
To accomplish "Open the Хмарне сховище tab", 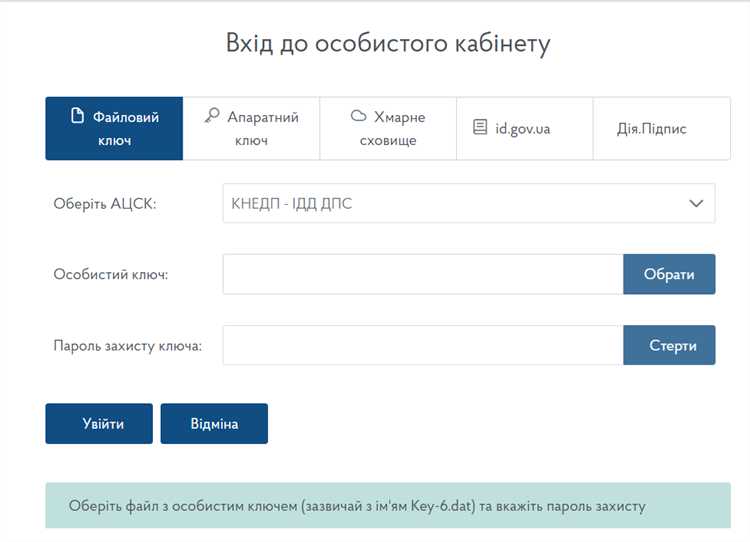I will (388, 128).
